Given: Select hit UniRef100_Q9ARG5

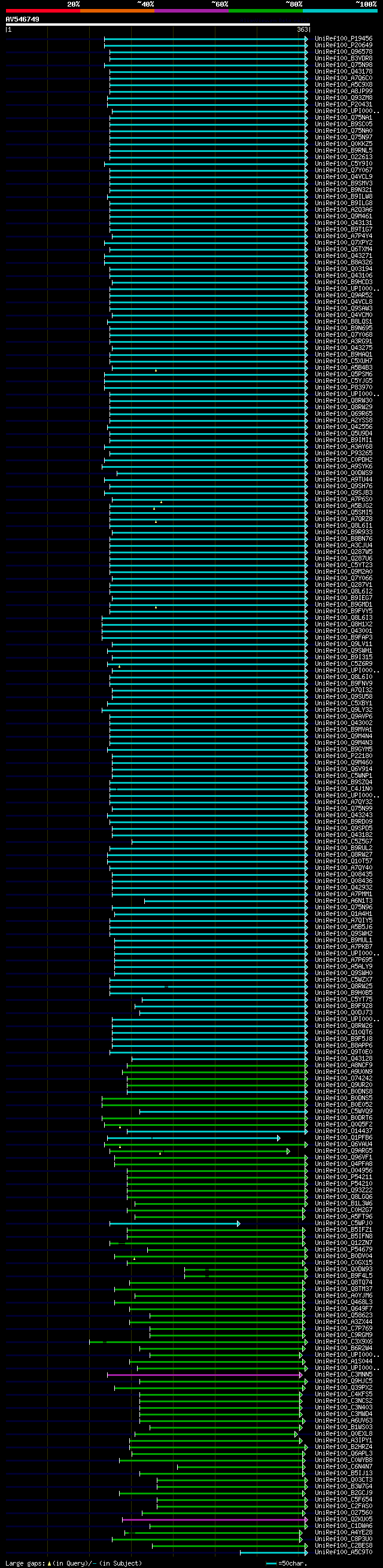Looking at the screenshot, I should pyautogui.click(x=344, y=1151).
